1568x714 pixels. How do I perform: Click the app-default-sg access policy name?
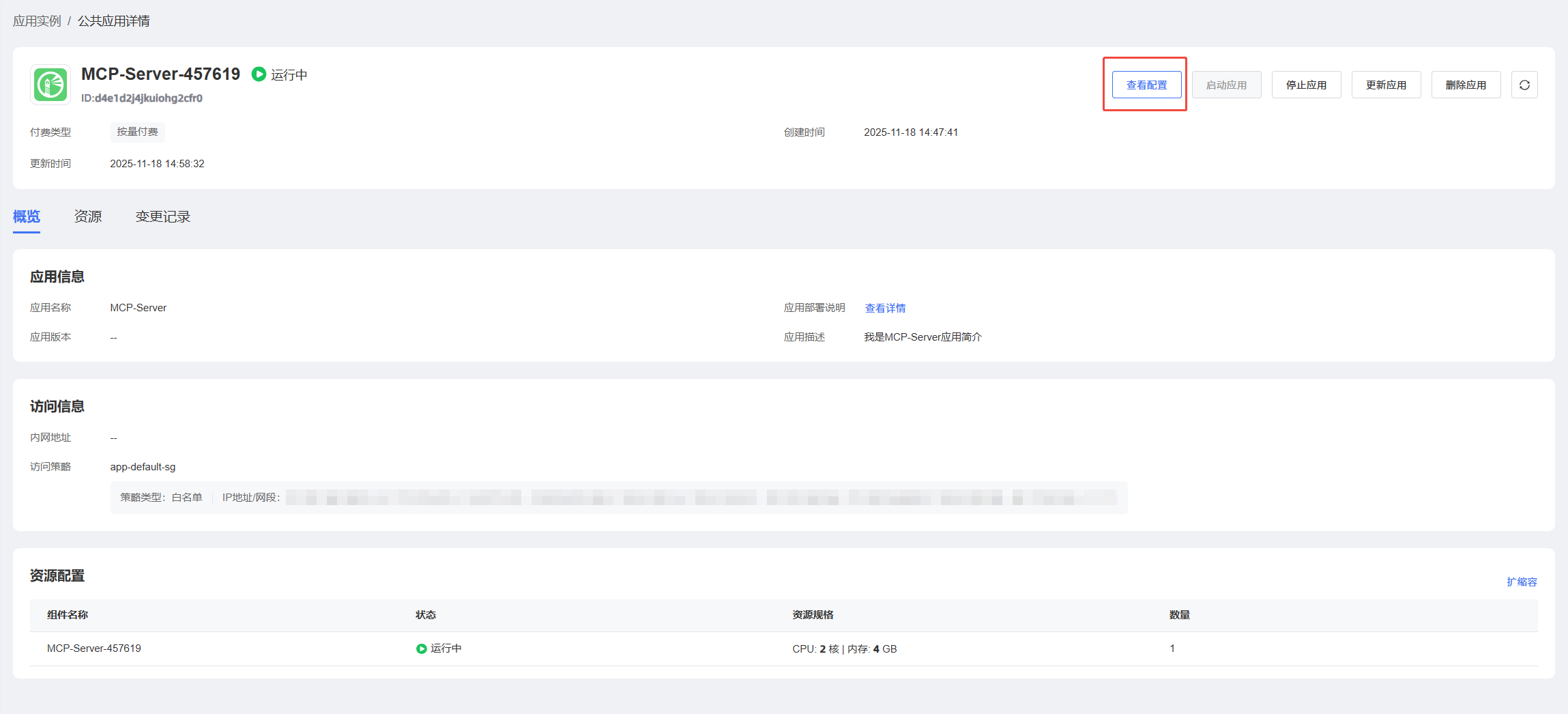pos(143,467)
